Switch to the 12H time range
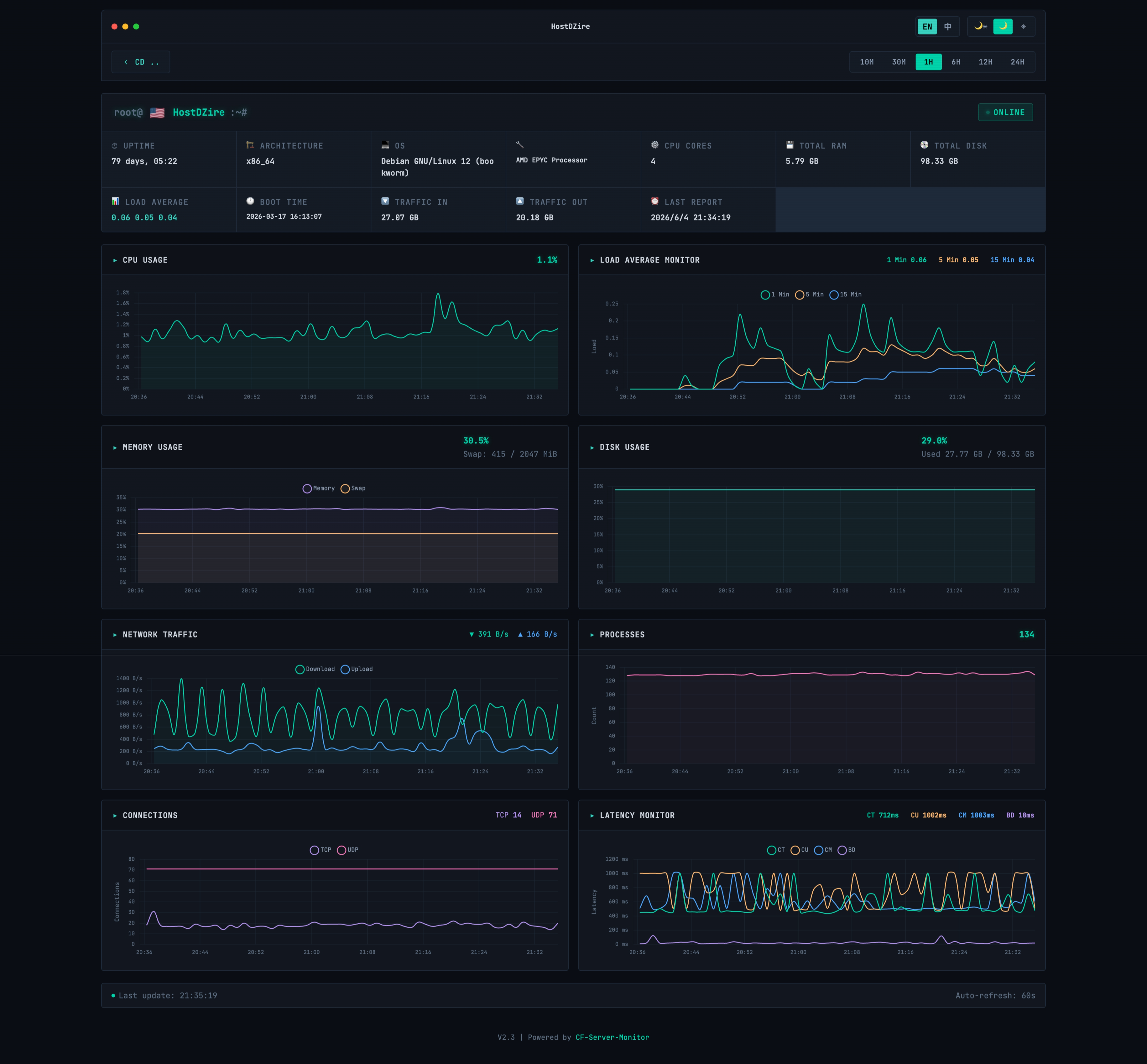Screen dimensions: 1147x1064 [x=986, y=62]
